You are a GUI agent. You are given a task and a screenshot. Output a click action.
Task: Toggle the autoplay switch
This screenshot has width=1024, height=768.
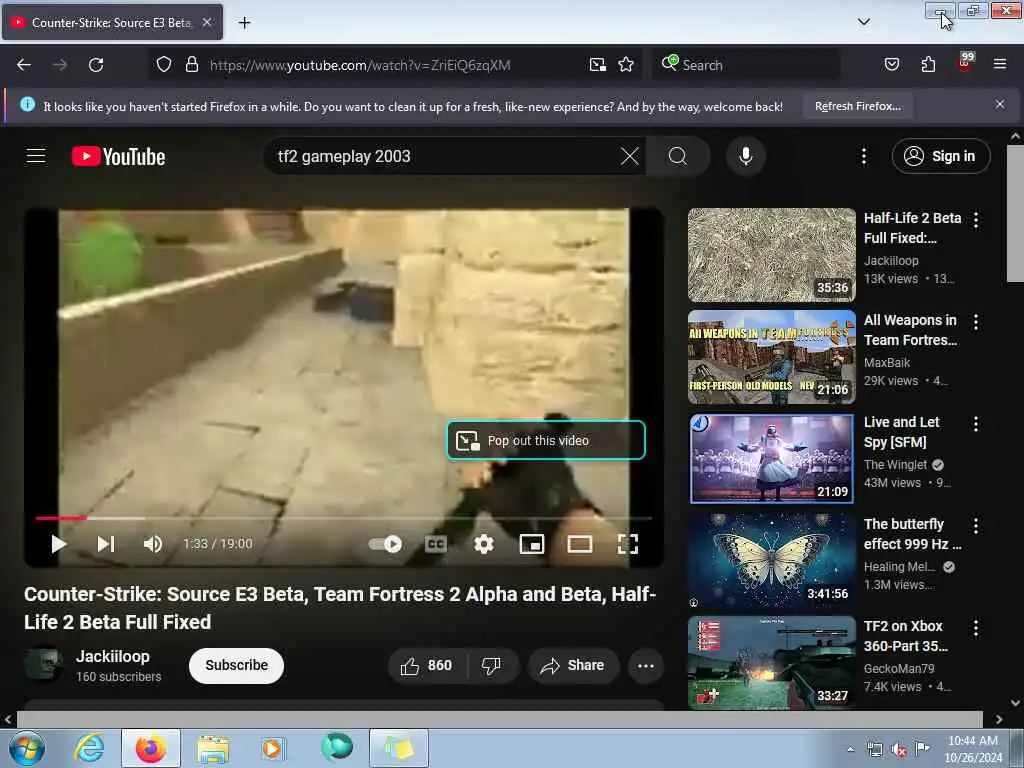[x=385, y=544]
